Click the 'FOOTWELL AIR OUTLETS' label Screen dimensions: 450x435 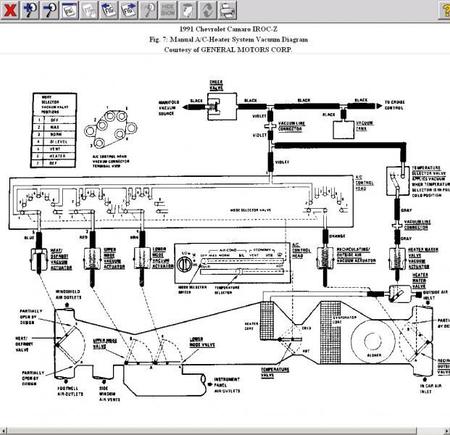point(70,391)
